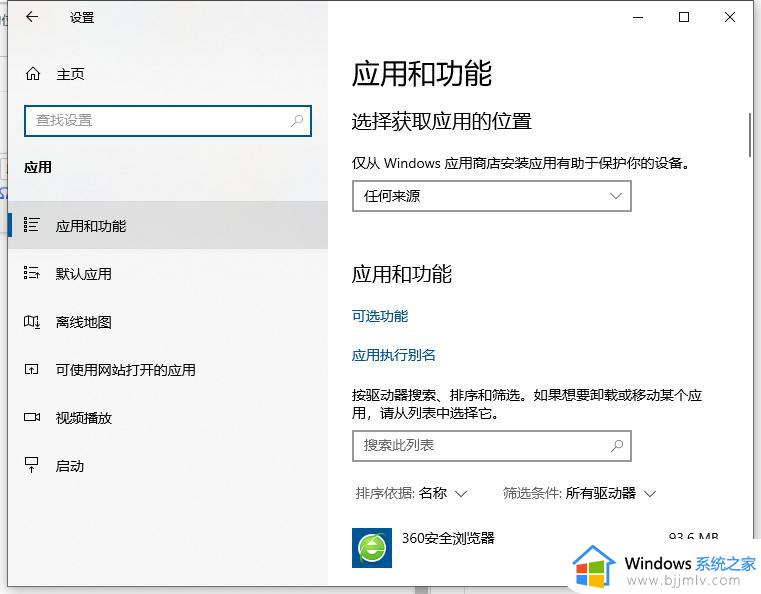Select the 视频播放 camera icon
Viewport: 761px width, 594px height.
click(32, 417)
